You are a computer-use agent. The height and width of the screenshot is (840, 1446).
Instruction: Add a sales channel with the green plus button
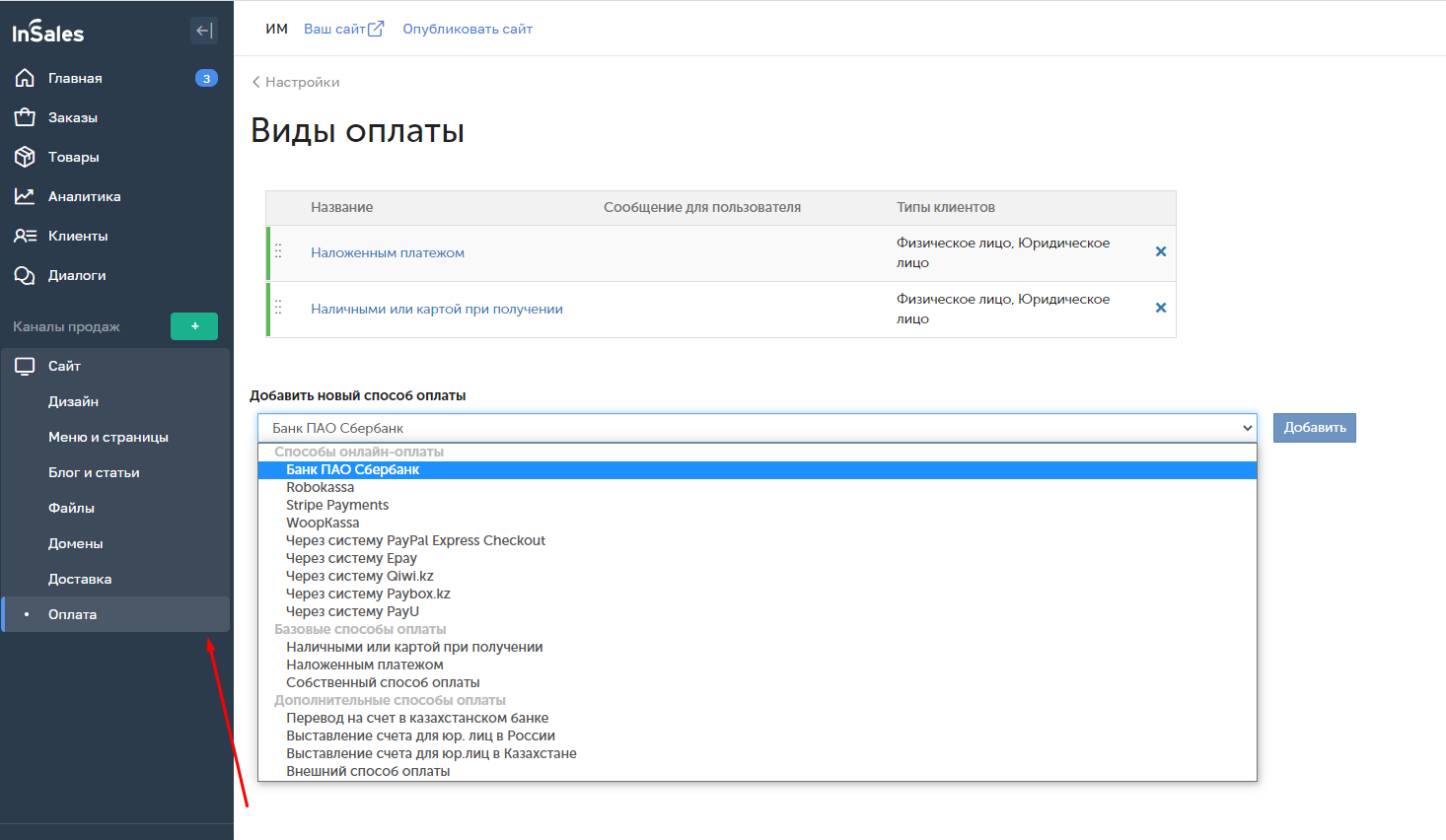[194, 326]
